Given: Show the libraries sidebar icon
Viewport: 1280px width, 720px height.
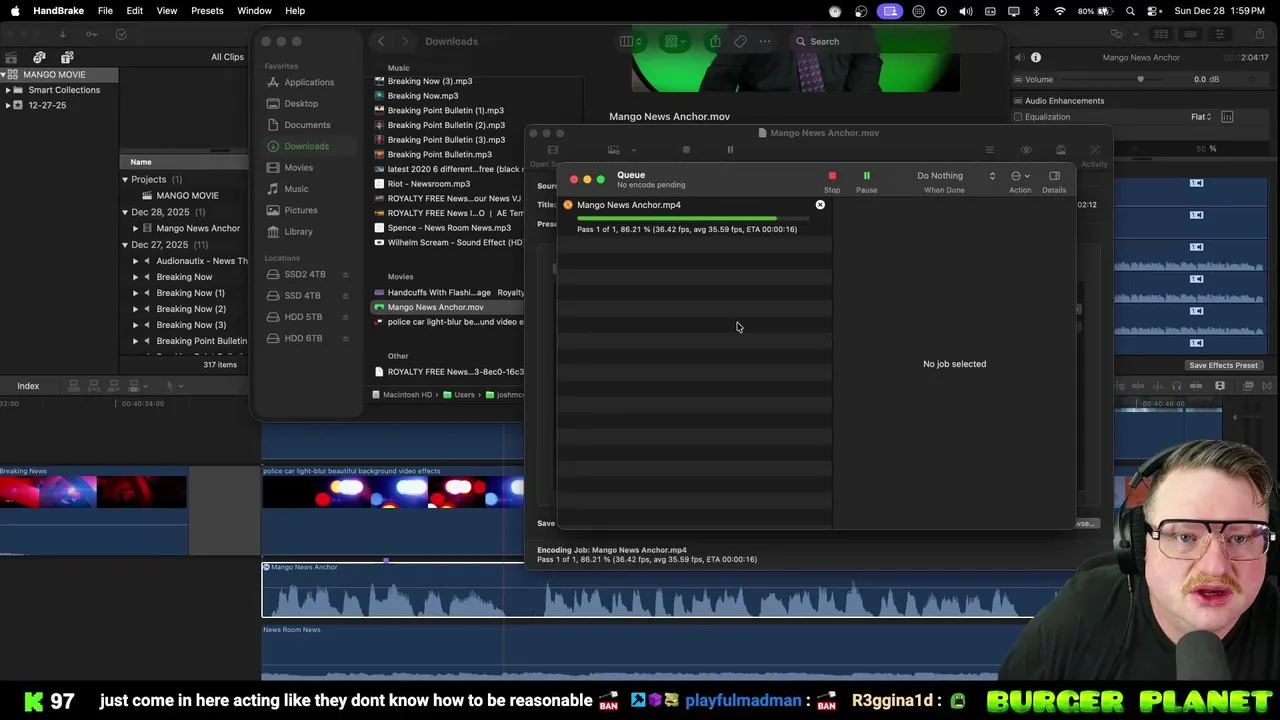Looking at the screenshot, I should point(13,57).
